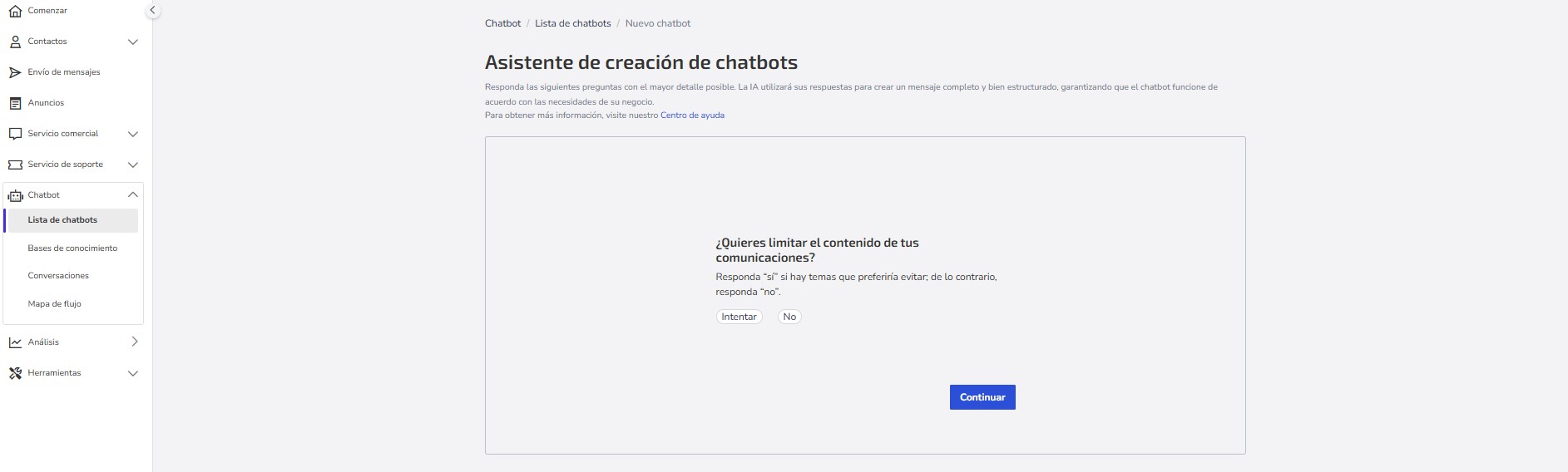This screenshot has height=472, width=1568.
Task: Open Bases de conocimiento submenu item
Action: click(x=72, y=248)
